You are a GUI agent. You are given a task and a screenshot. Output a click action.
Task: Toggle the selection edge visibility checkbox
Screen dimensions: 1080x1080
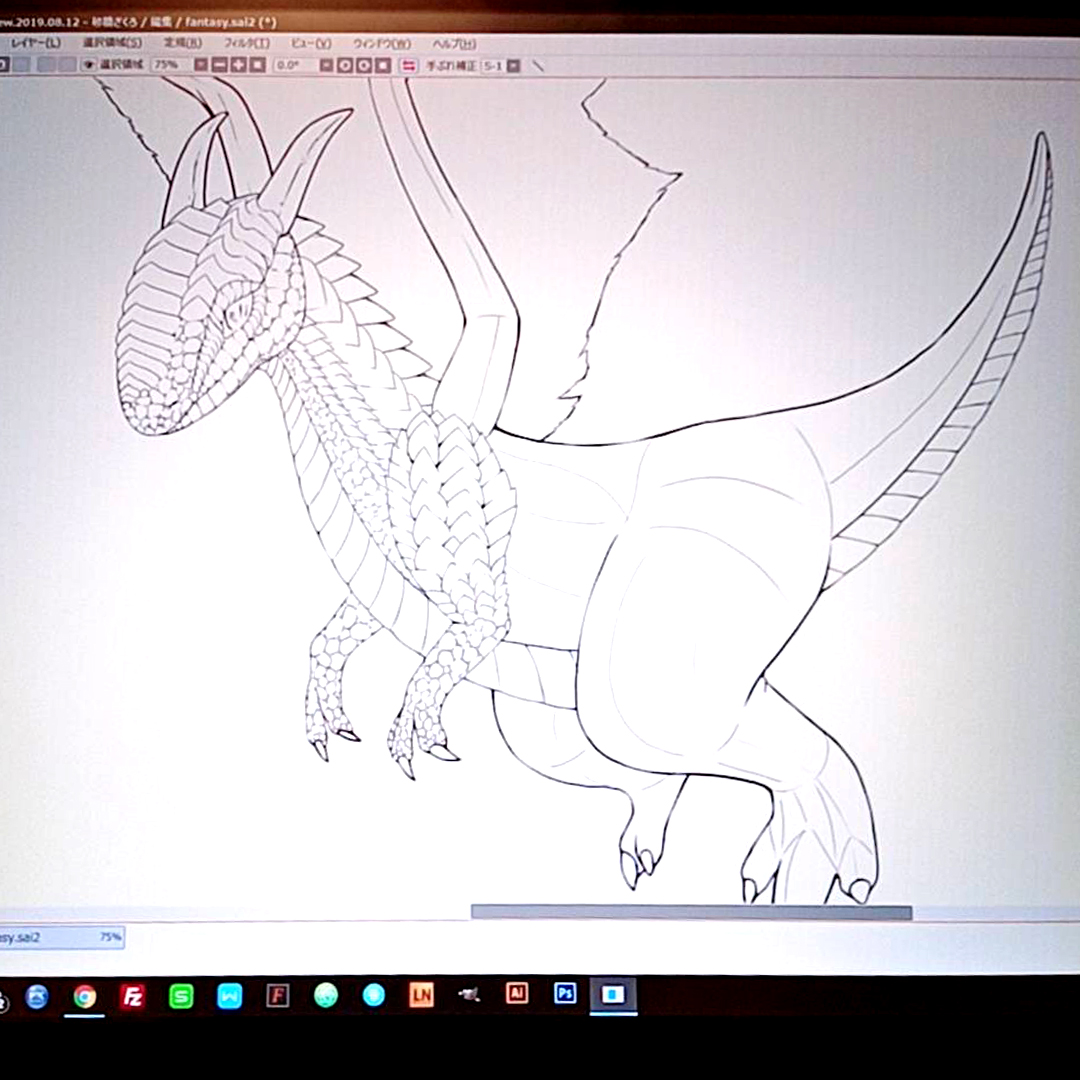click(x=89, y=65)
